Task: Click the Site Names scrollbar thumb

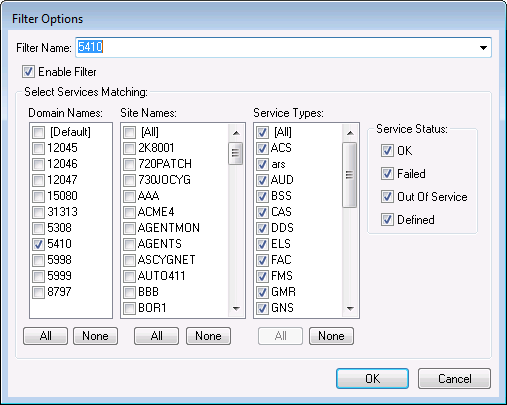Action: (236, 153)
